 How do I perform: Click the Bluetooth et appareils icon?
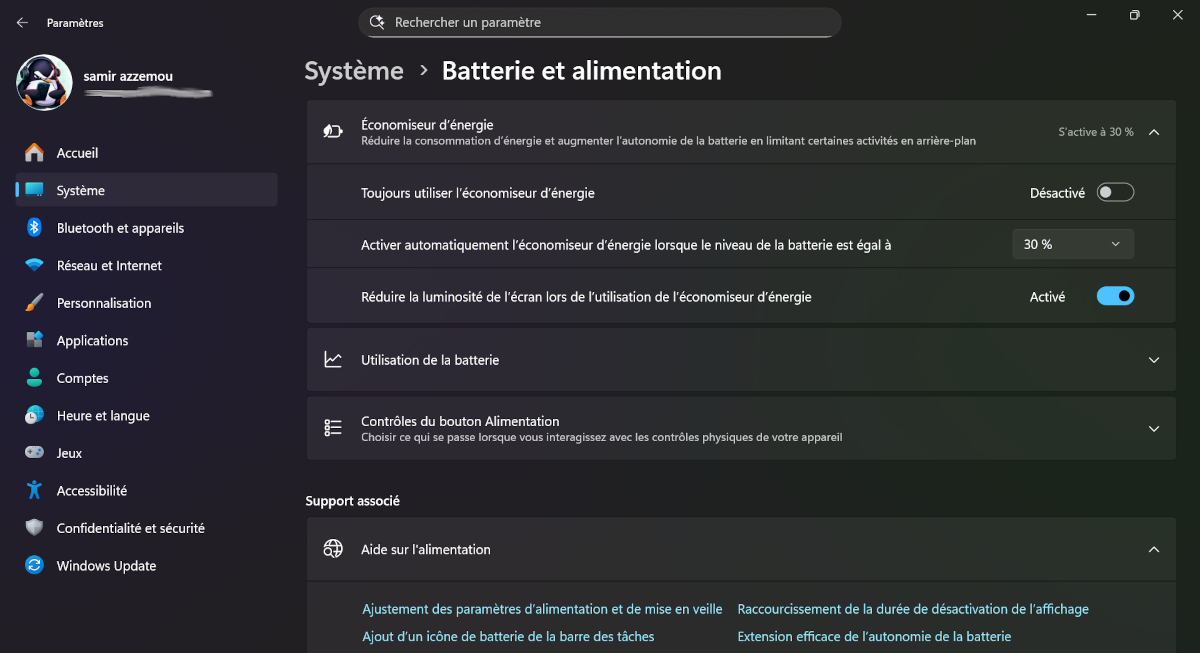[x=34, y=228]
